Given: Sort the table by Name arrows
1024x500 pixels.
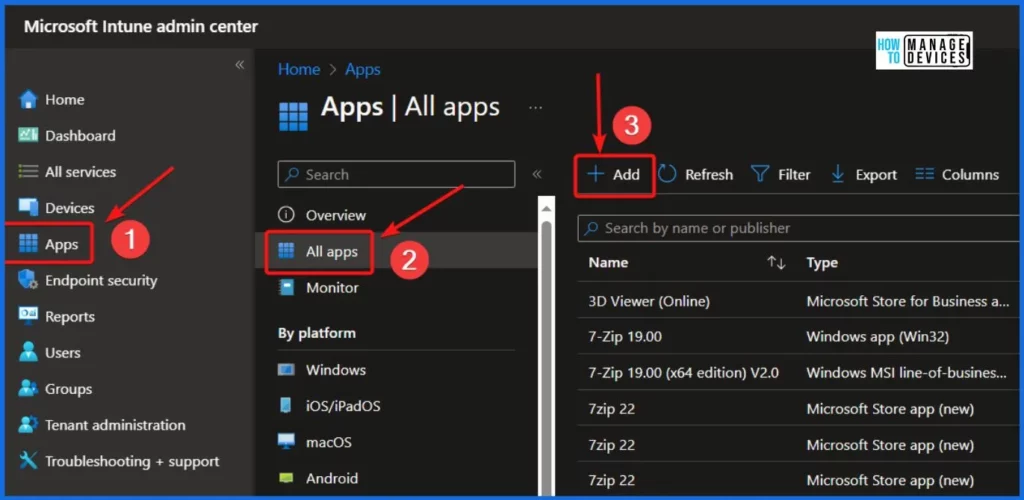Looking at the screenshot, I should click(x=776, y=262).
